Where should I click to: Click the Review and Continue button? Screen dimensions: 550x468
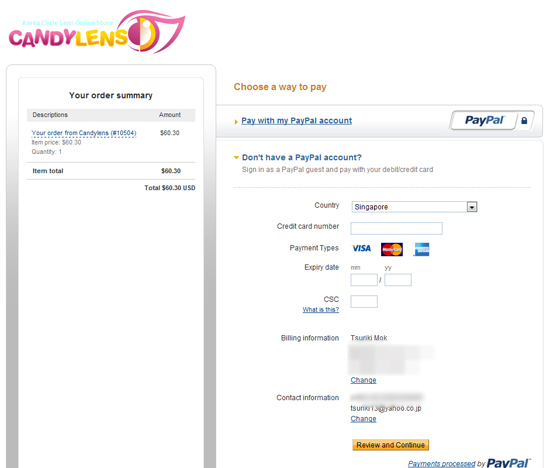390,445
